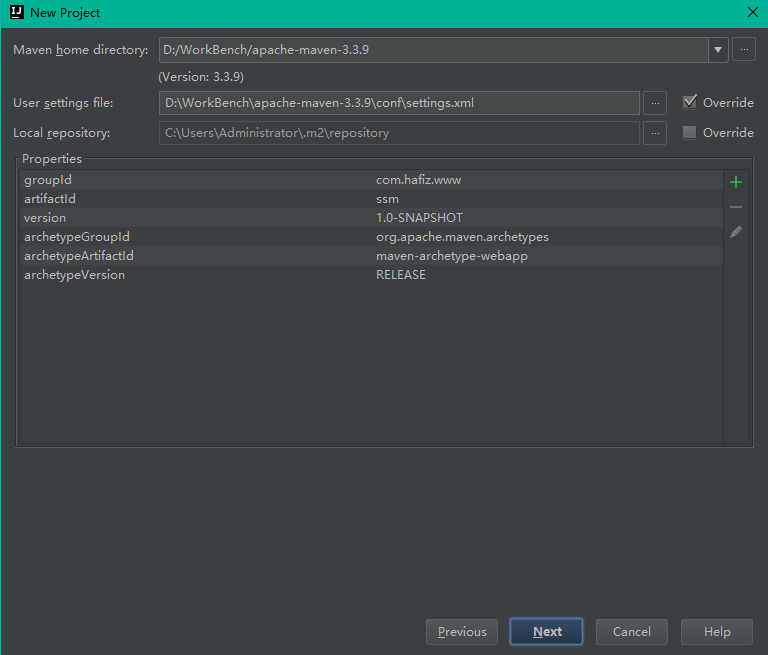Uncheck Override for user settings file
The width and height of the screenshot is (768, 655).
coord(690,102)
